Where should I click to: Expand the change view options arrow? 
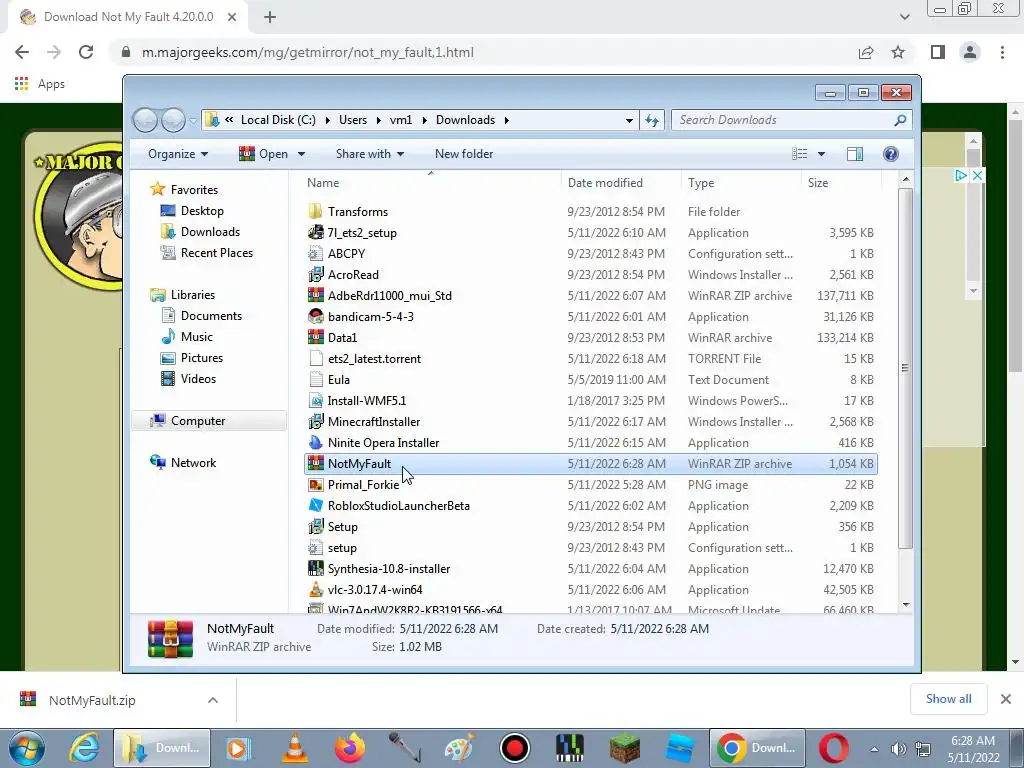821,154
